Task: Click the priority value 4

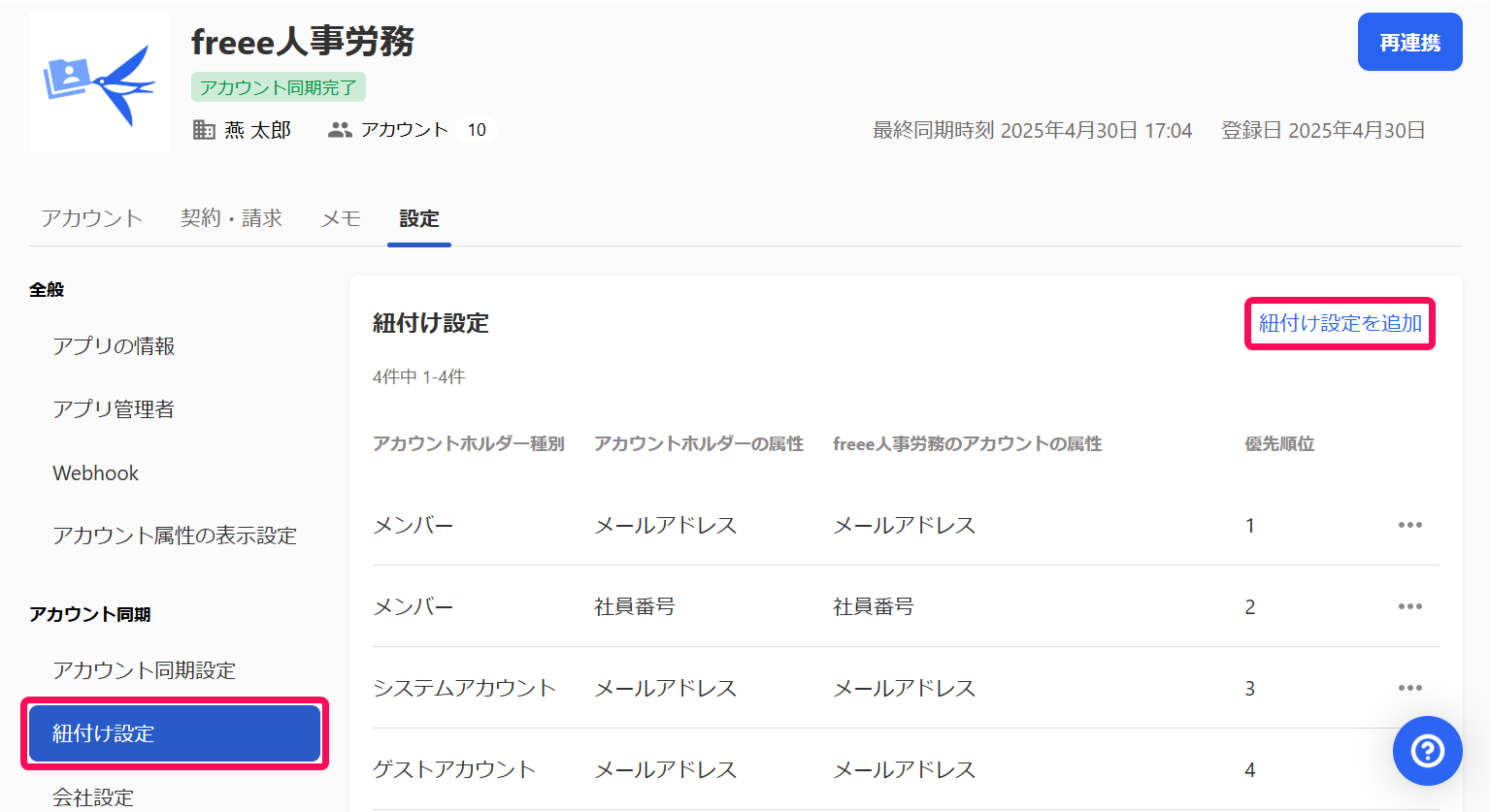Action: (1250, 769)
